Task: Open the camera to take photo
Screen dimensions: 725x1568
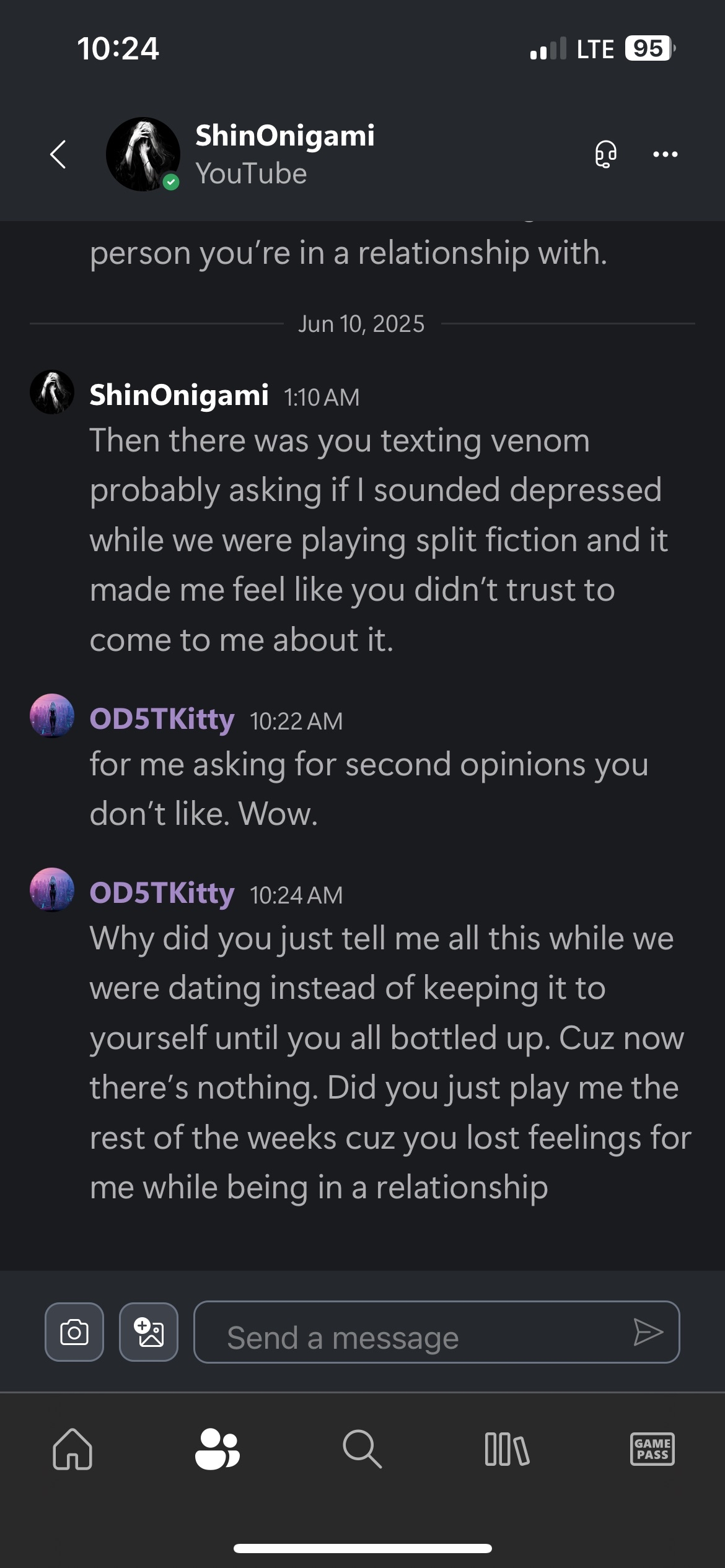Action: pos(74,1331)
